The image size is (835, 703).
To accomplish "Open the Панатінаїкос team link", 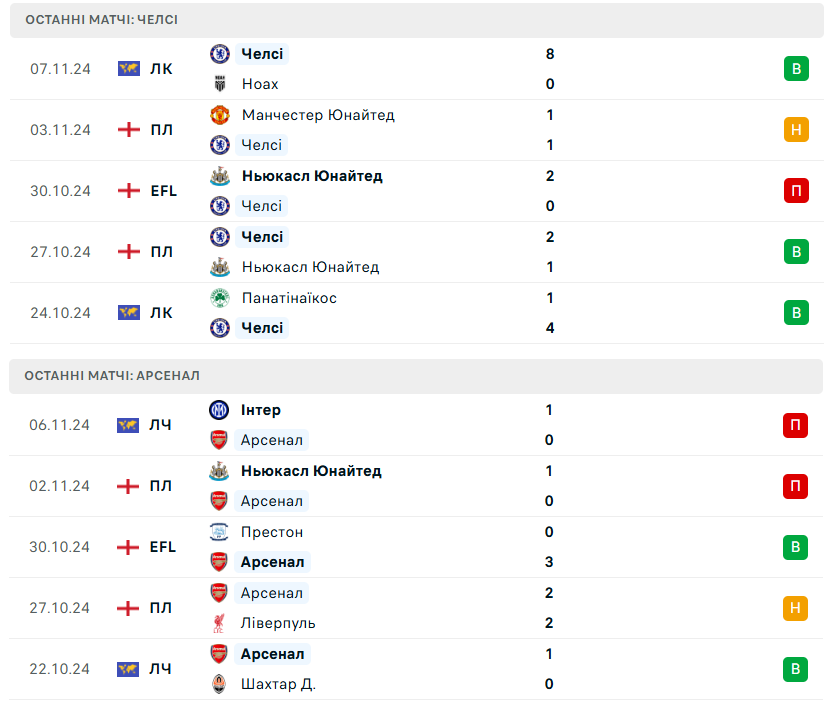I will [x=289, y=298].
